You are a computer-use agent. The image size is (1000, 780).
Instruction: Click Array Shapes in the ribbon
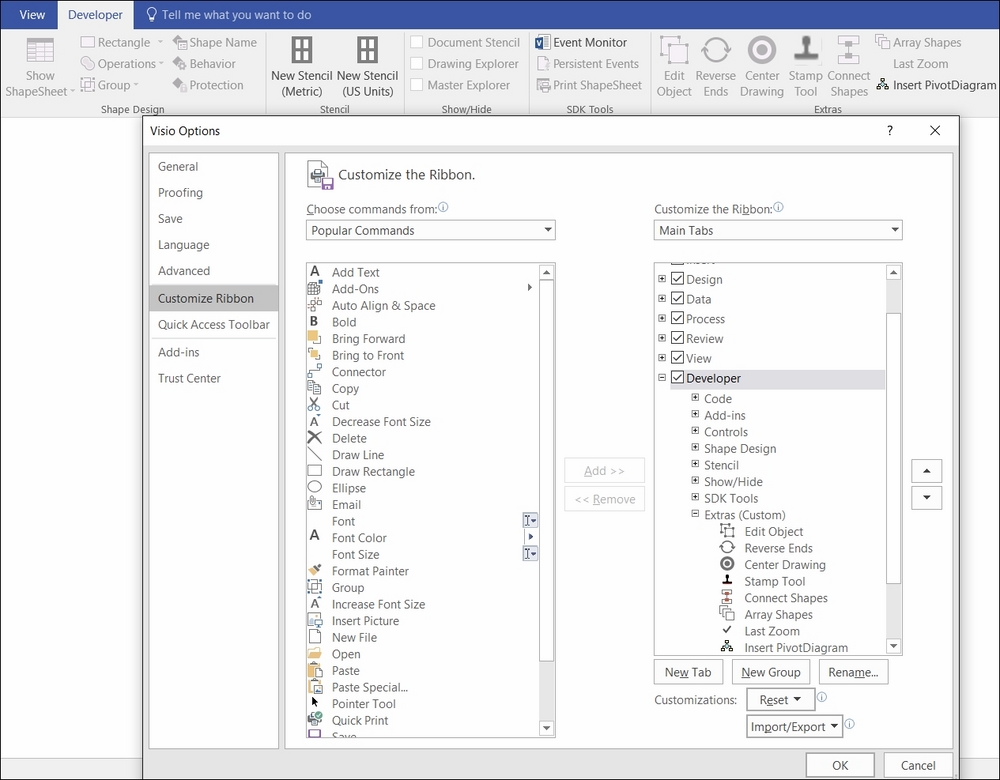click(918, 43)
